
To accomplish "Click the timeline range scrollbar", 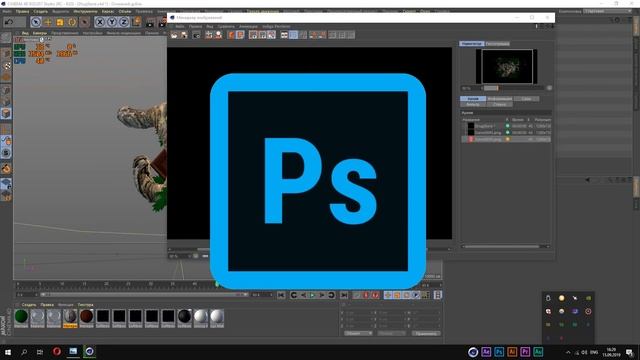I will tap(143, 295).
